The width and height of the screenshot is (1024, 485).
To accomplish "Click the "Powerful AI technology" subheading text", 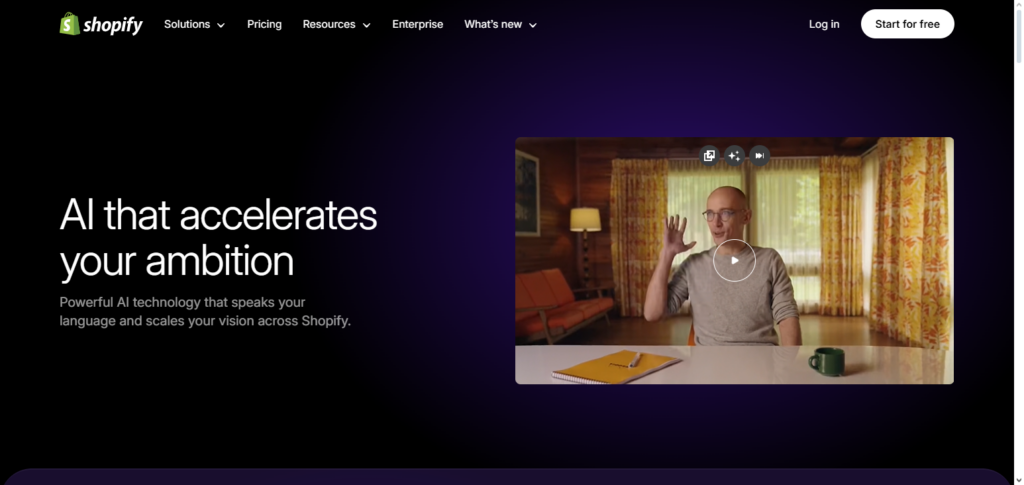I will tap(205, 311).
